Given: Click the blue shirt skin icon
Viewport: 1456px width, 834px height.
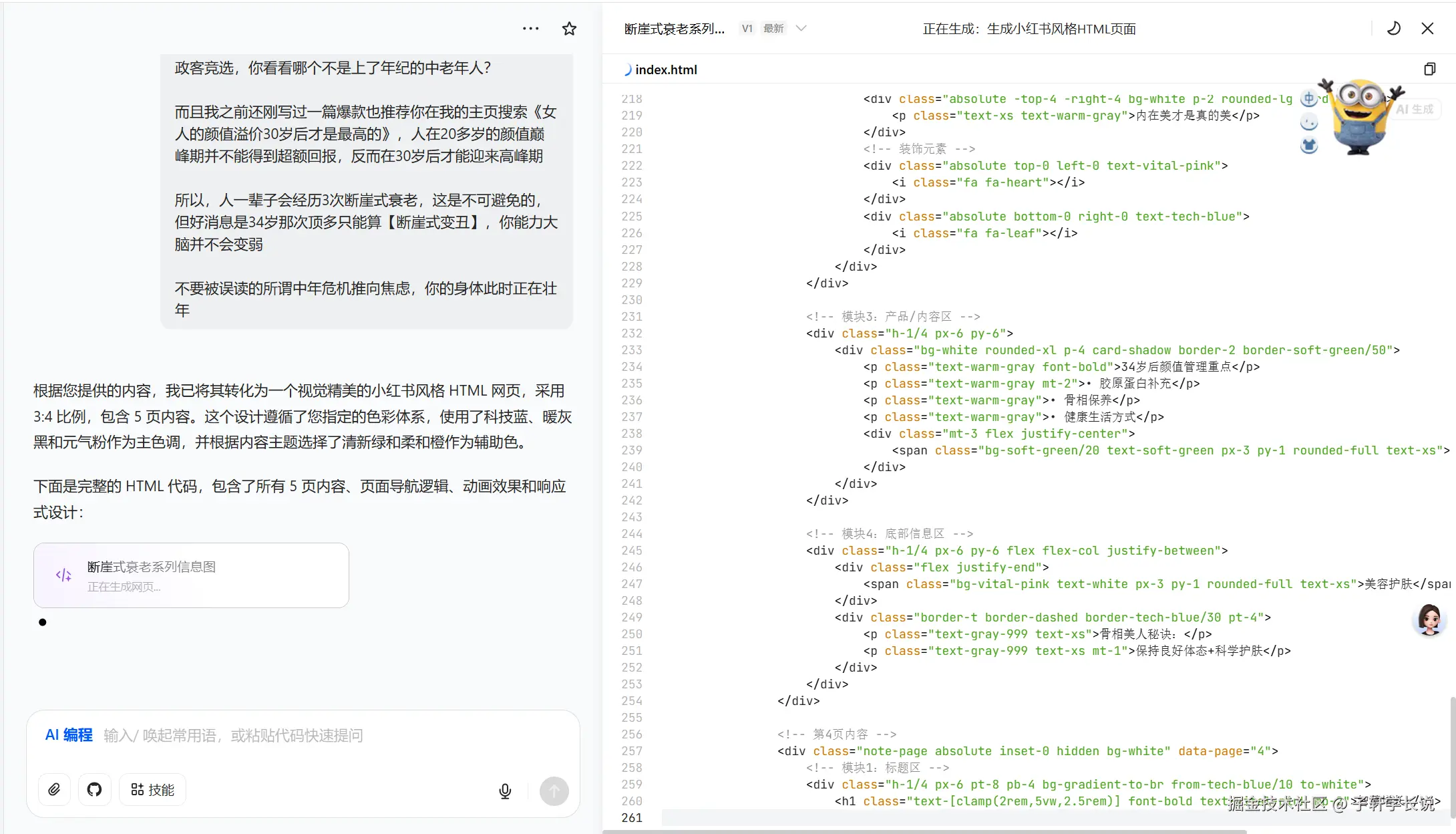Looking at the screenshot, I should pyautogui.click(x=1309, y=145).
